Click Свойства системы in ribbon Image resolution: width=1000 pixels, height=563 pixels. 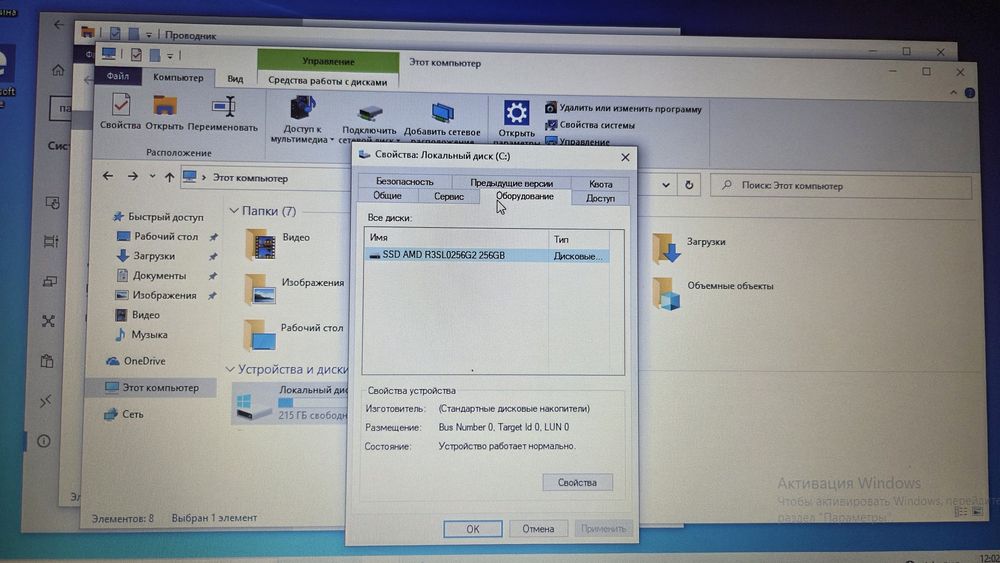click(590, 125)
